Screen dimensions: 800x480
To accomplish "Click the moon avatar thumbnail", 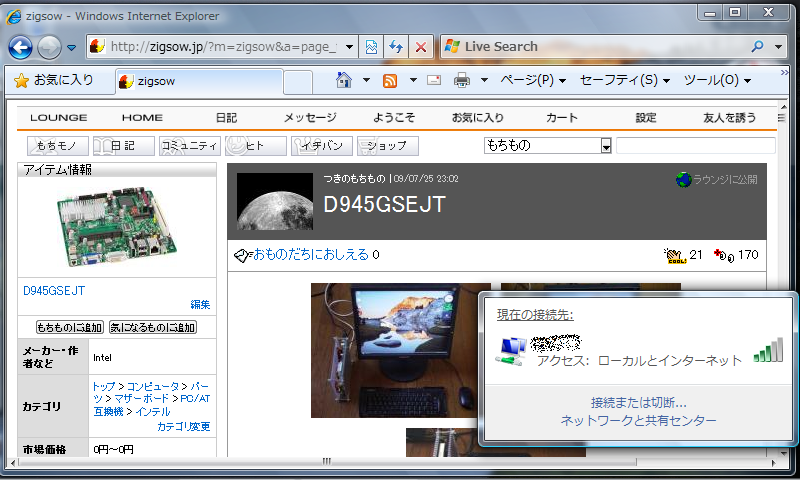I will (x=275, y=201).
